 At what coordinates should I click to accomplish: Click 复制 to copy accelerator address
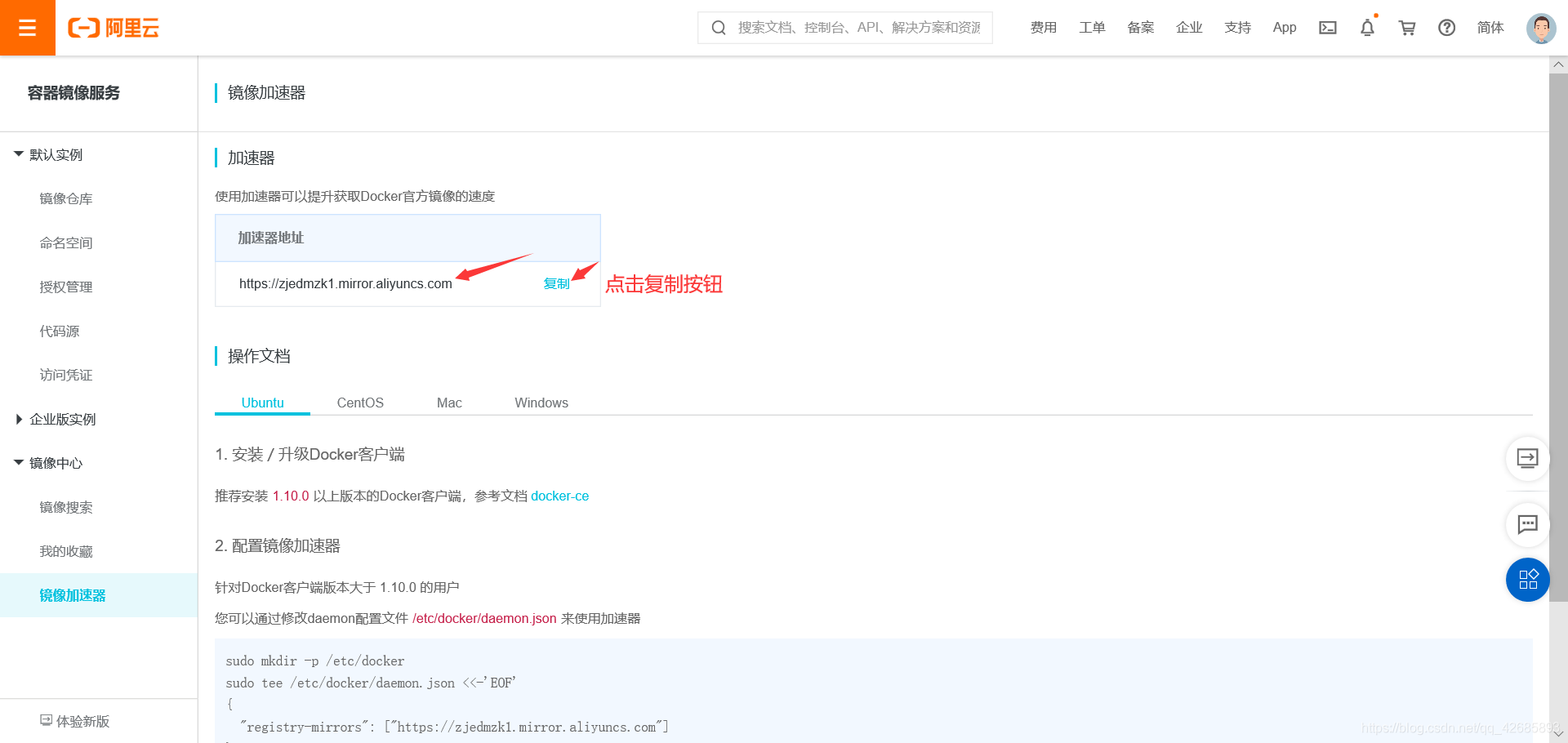556,283
